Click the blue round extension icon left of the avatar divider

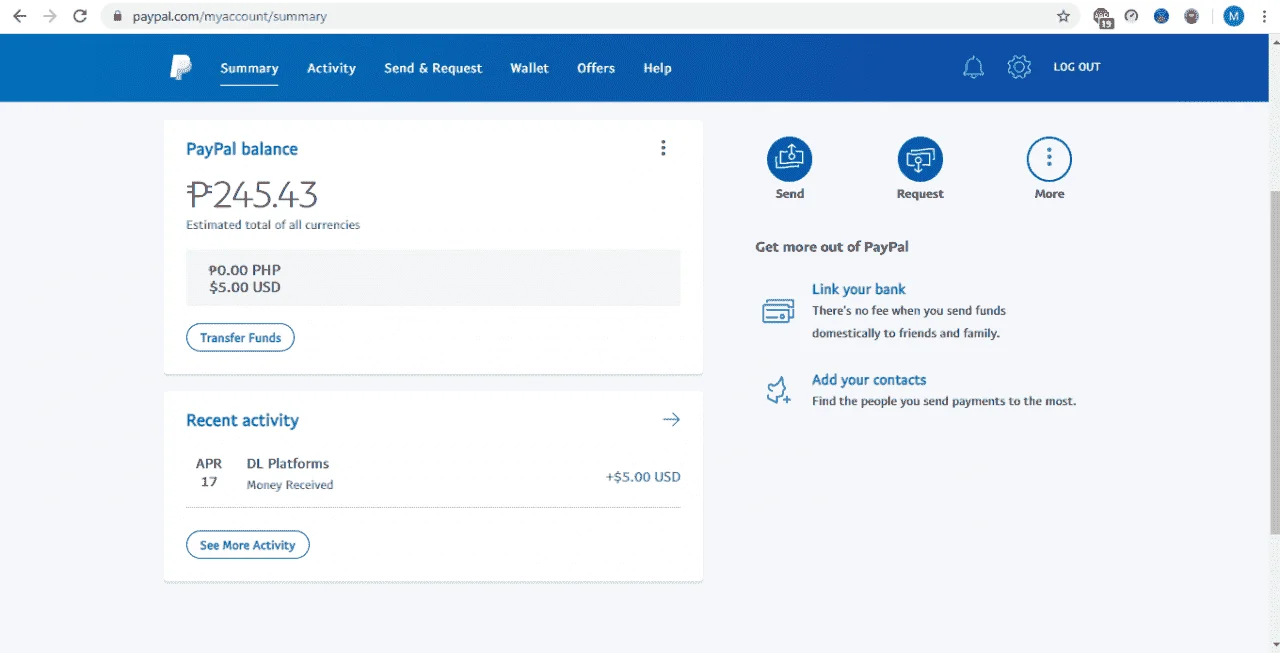(1162, 16)
